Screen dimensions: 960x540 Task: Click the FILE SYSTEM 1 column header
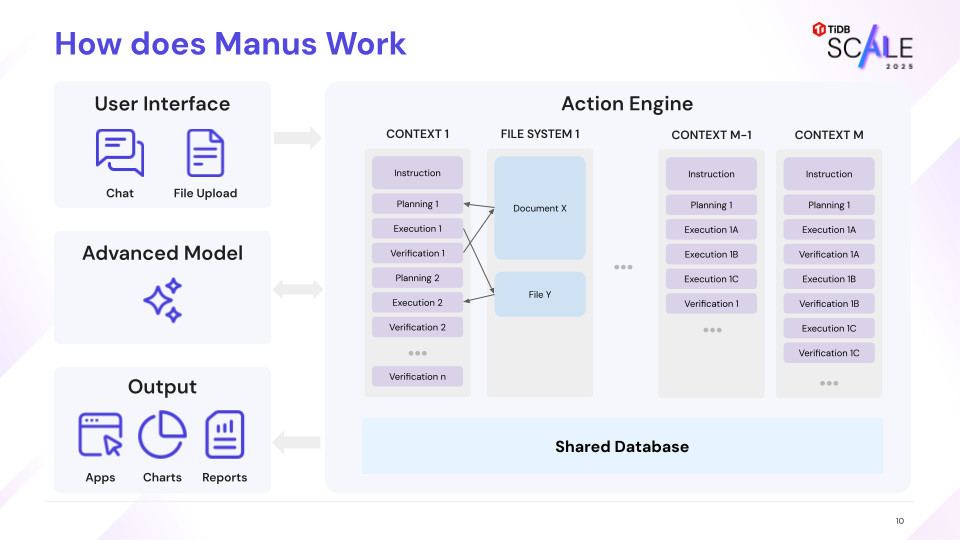540,134
